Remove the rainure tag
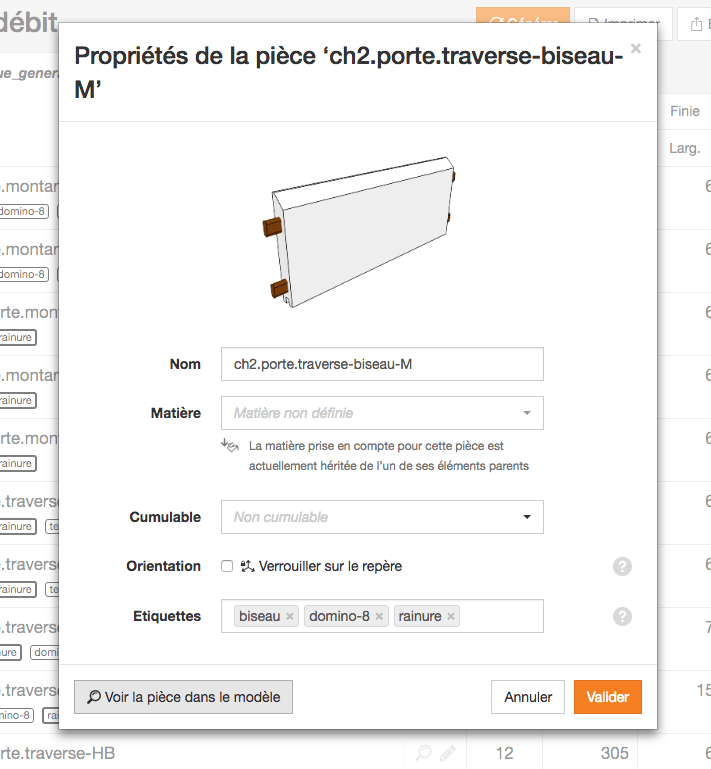 point(451,616)
